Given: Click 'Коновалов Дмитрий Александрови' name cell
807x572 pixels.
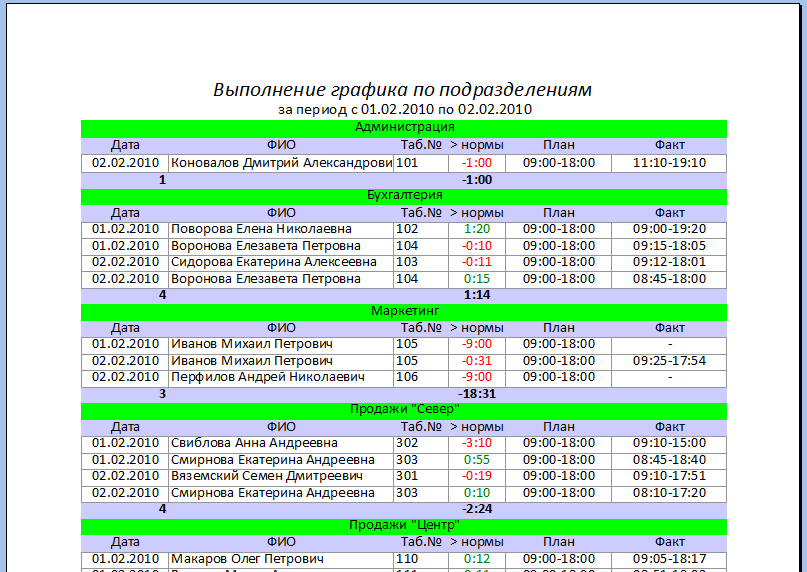Looking at the screenshot, I should pyautogui.click(x=281, y=163).
